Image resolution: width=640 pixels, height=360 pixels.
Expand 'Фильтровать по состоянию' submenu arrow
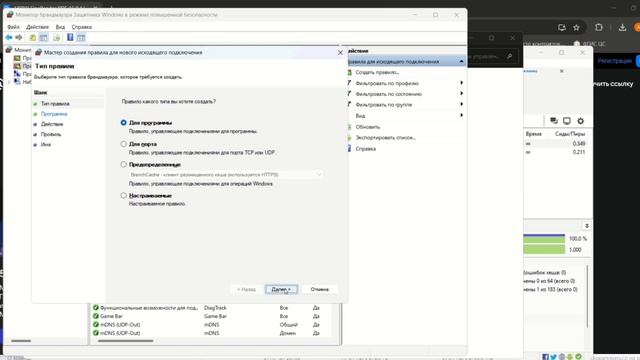tap(461, 93)
